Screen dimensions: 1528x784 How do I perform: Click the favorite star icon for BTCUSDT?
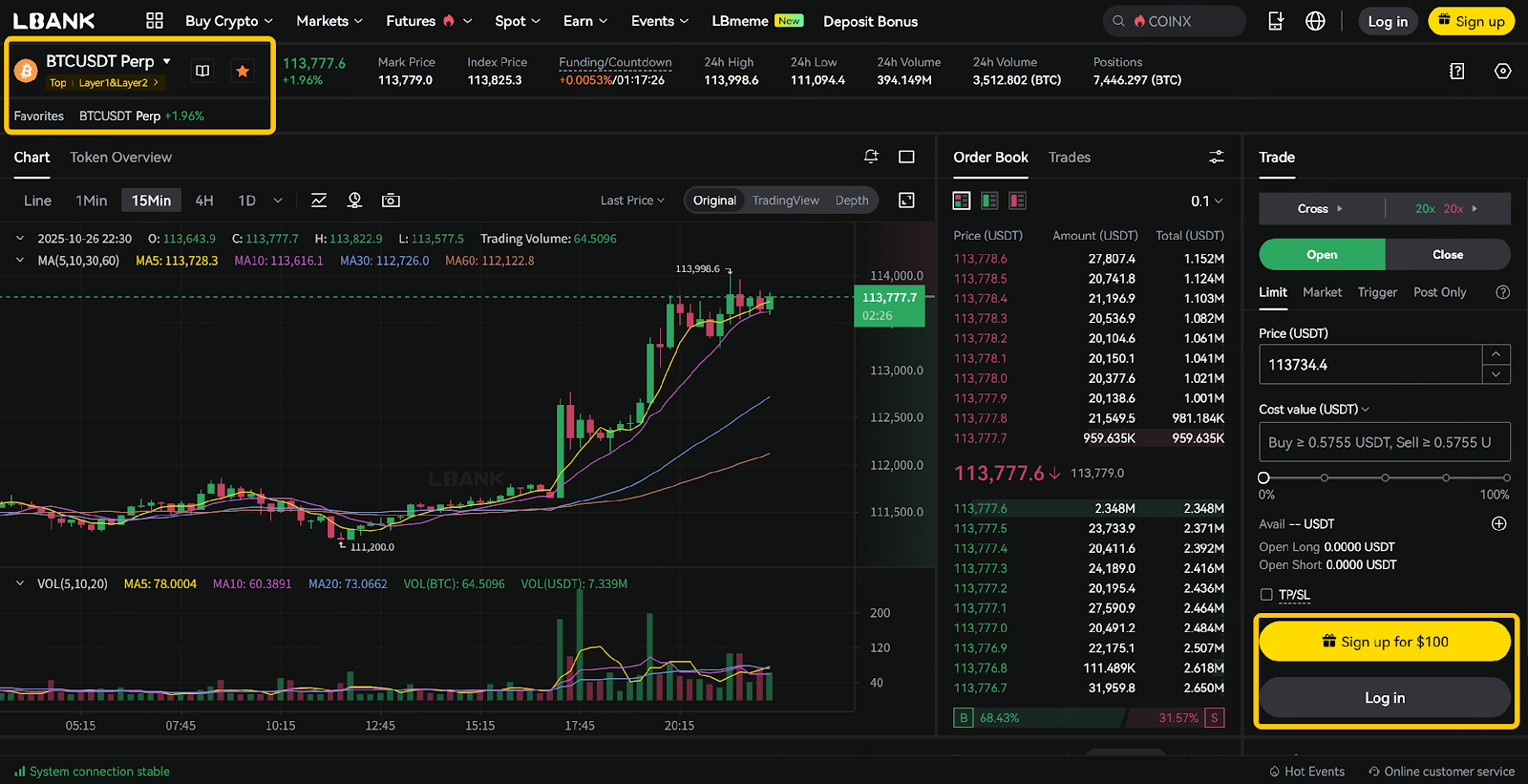[243, 71]
